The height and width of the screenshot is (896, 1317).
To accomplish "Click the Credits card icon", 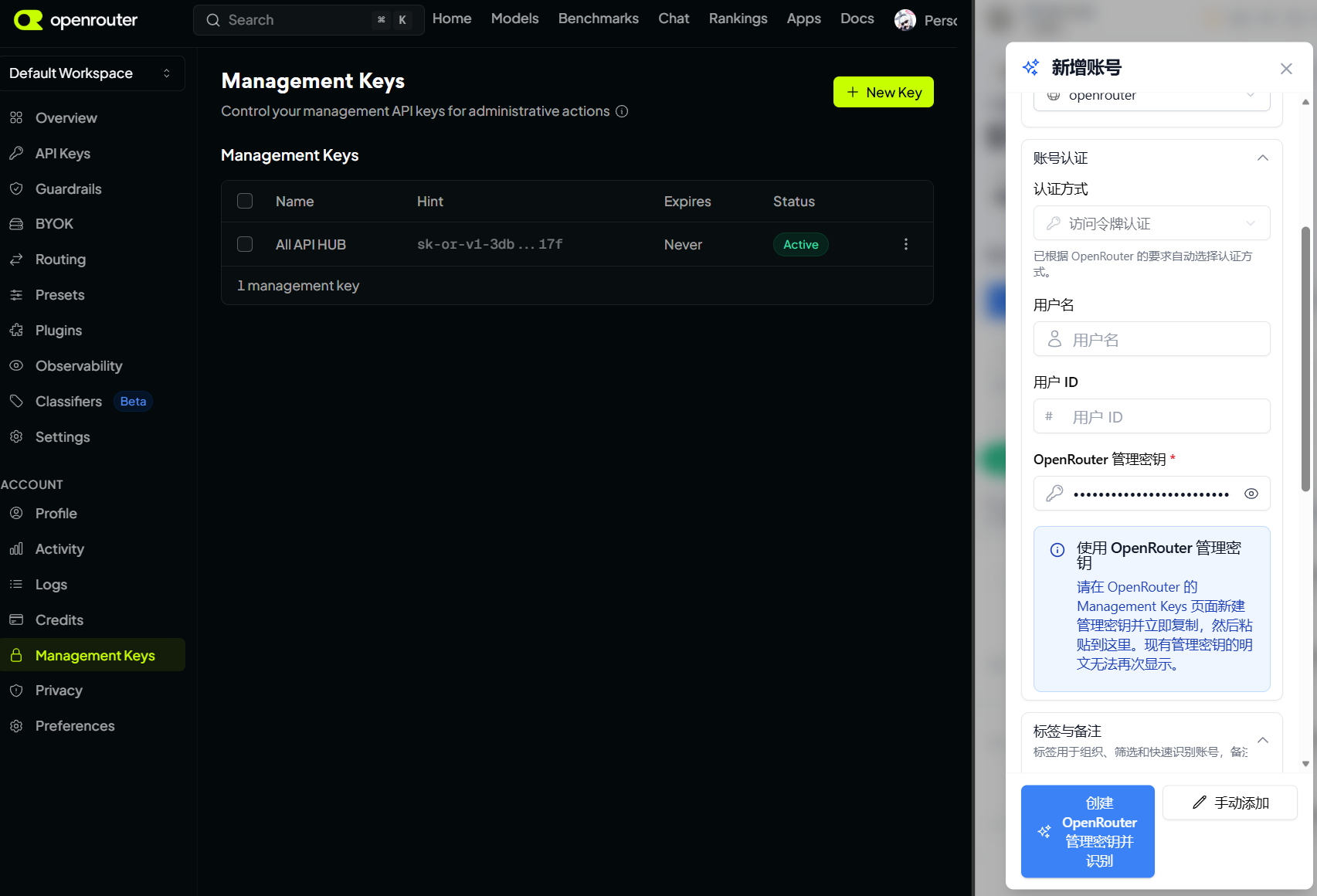I will pos(16,619).
